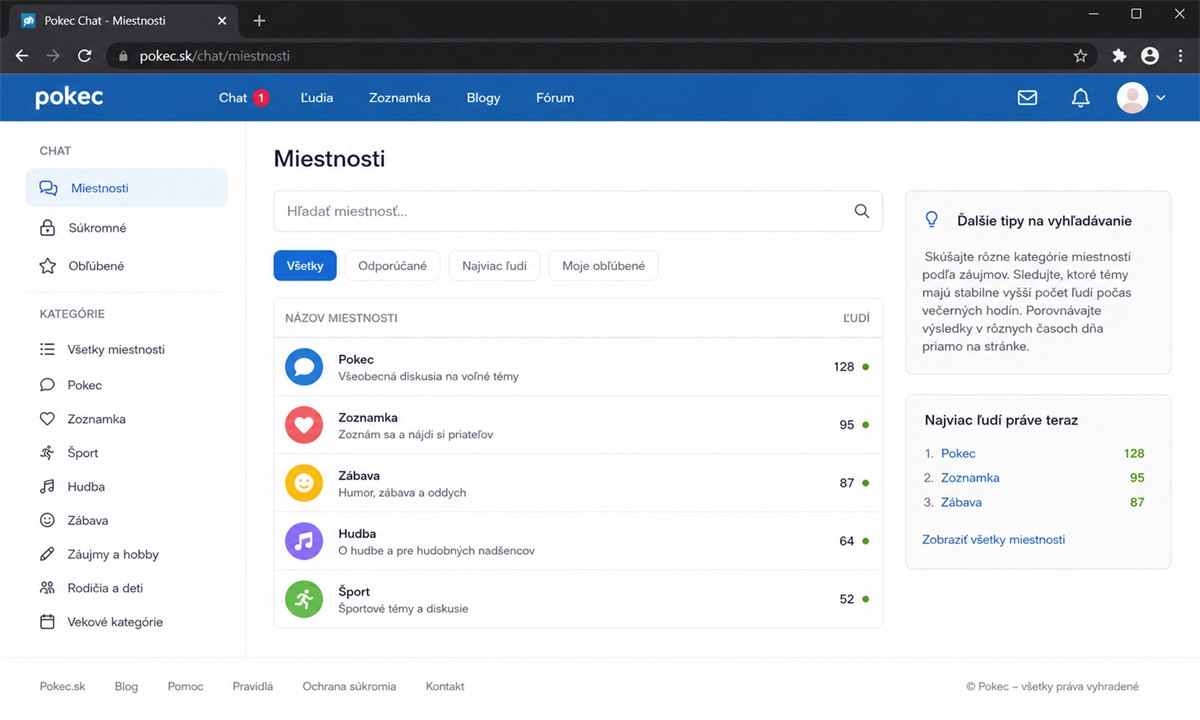
Task: Open the browser profile icon
Action: click(1150, 56)
